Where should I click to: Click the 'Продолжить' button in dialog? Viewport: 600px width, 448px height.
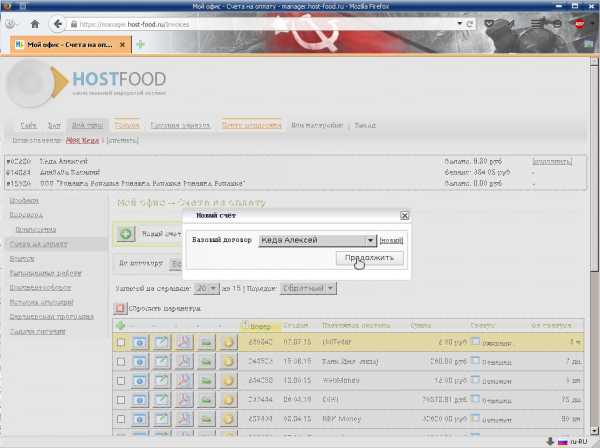coord(371,258)
